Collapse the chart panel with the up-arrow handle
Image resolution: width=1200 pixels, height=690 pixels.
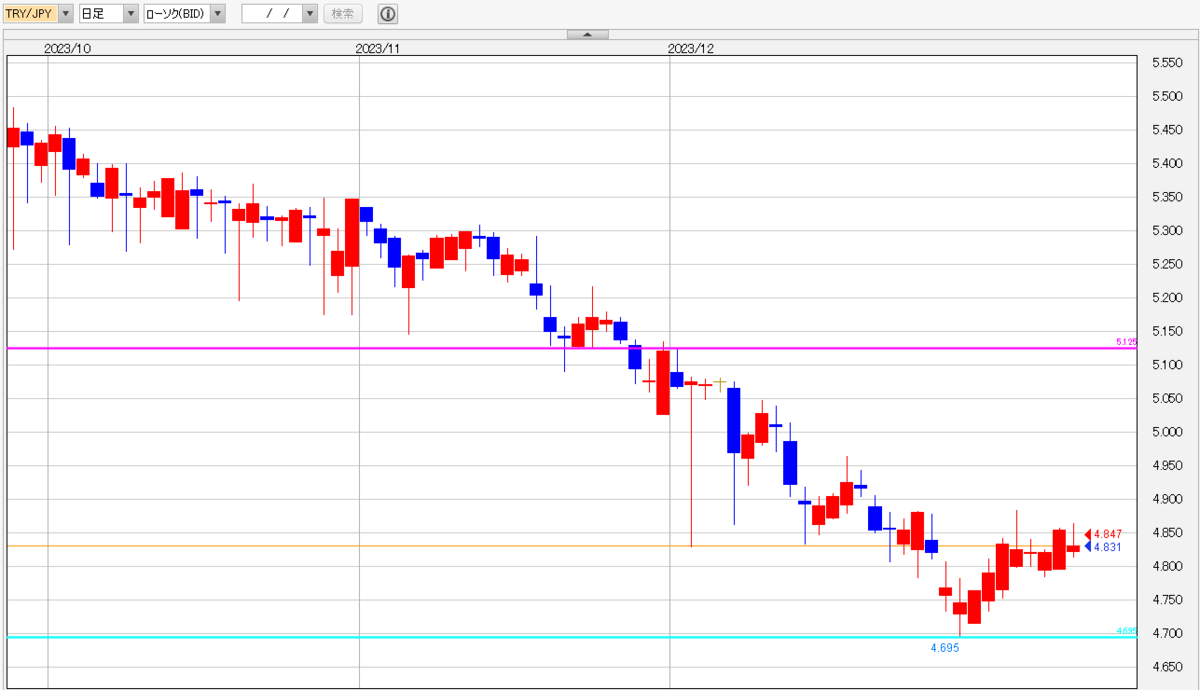[x=588, y=34]
